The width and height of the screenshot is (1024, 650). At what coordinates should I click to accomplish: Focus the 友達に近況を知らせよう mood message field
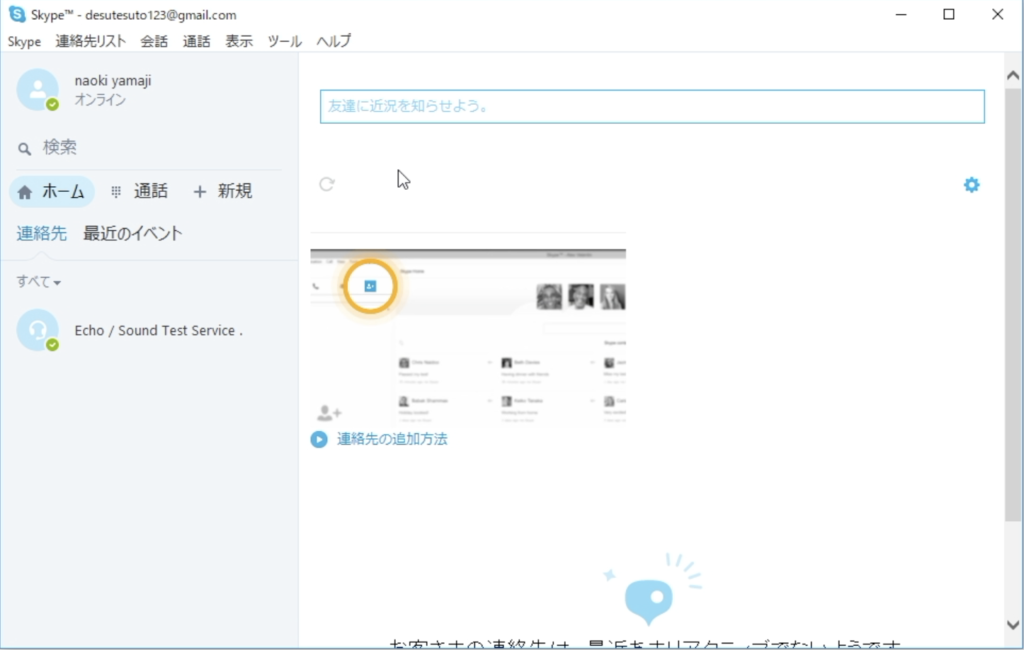coord(652,106)
